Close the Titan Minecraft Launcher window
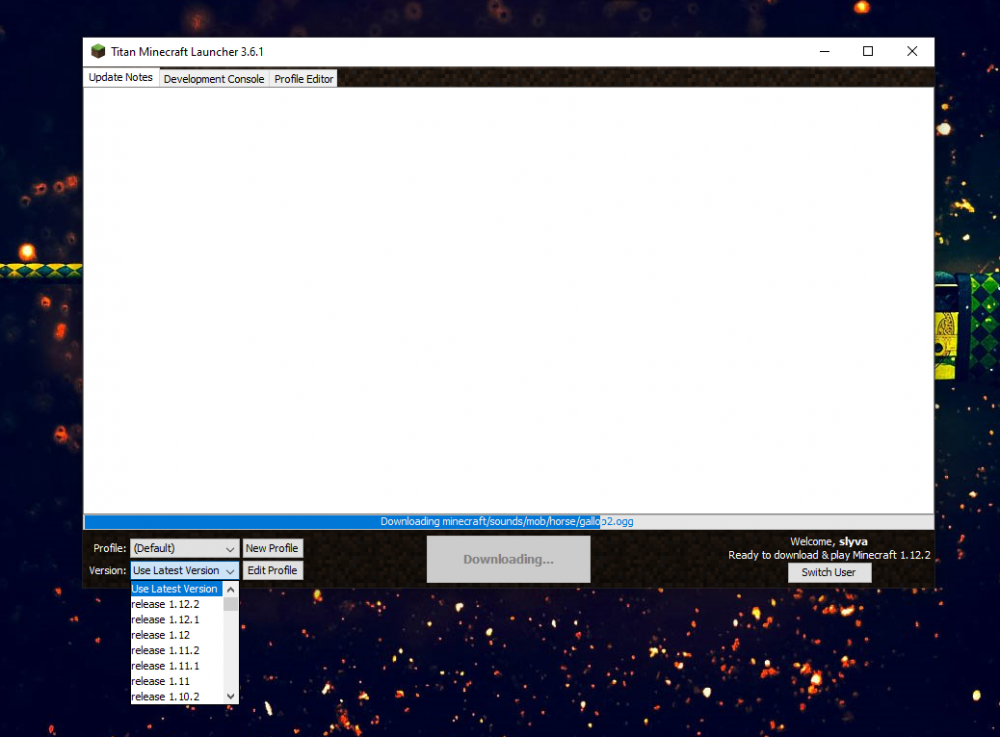Image resolution: width=1000 pixels, height=737 pixels. (912, 51)
